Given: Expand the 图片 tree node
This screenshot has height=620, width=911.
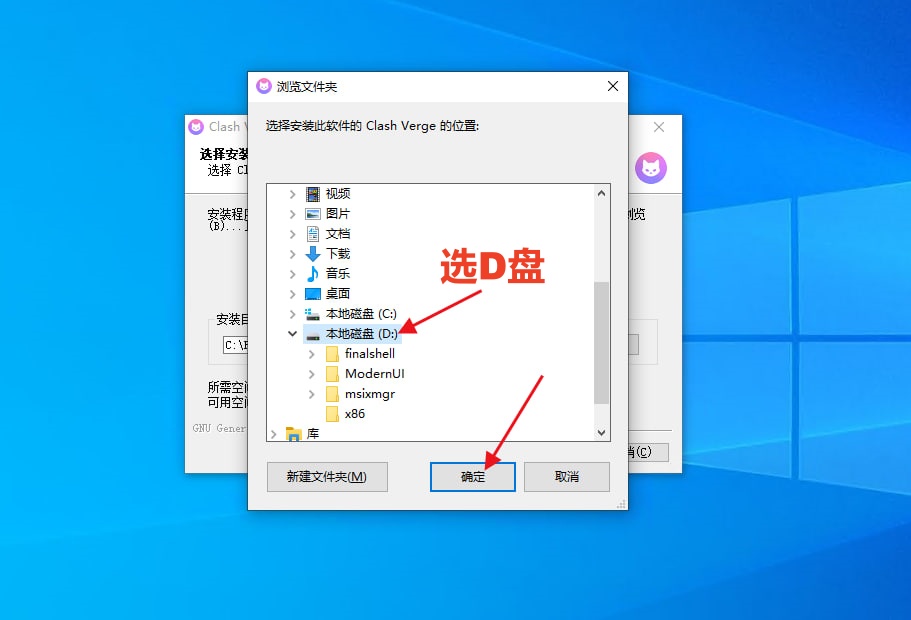Looking at the screenshot, I should coord(292,214).
